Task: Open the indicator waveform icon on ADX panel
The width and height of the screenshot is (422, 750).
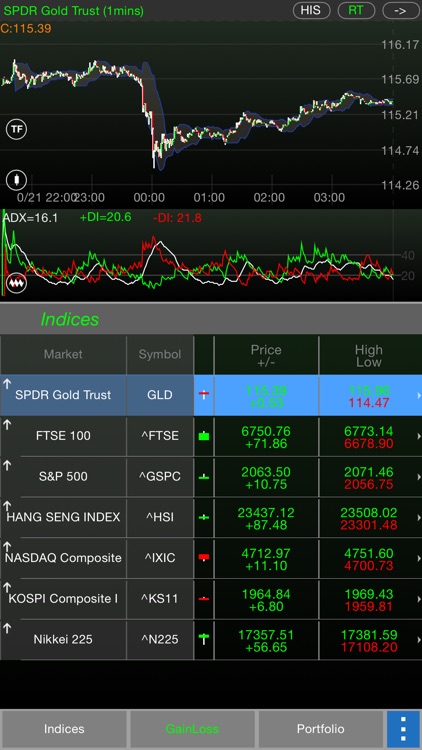Action: 16,283
